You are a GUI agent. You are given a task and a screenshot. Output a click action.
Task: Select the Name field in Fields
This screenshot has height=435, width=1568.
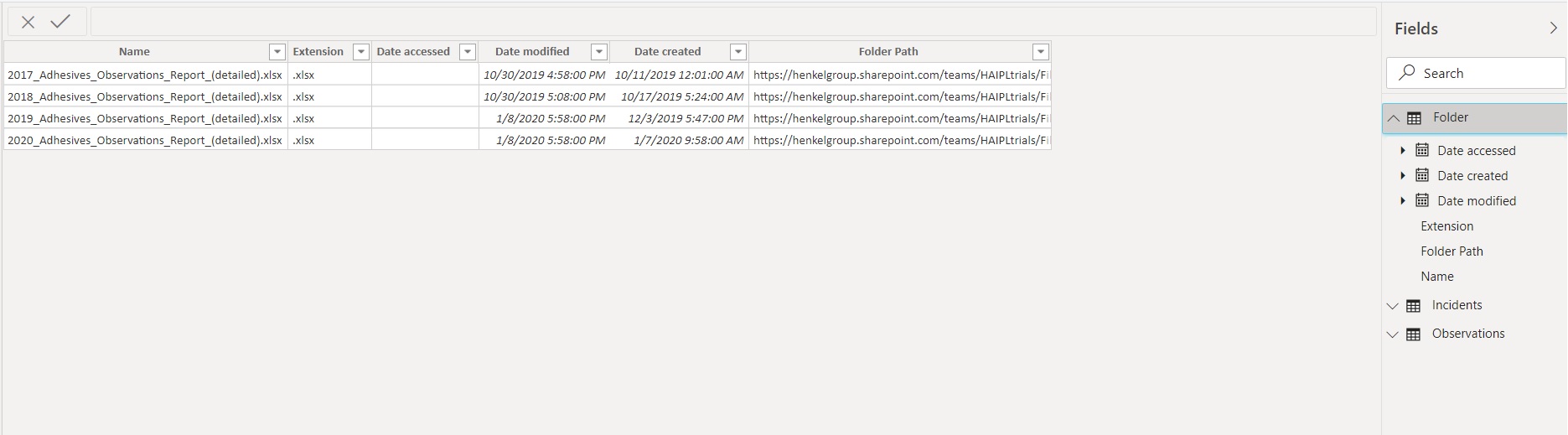(x=1437, y=277)
